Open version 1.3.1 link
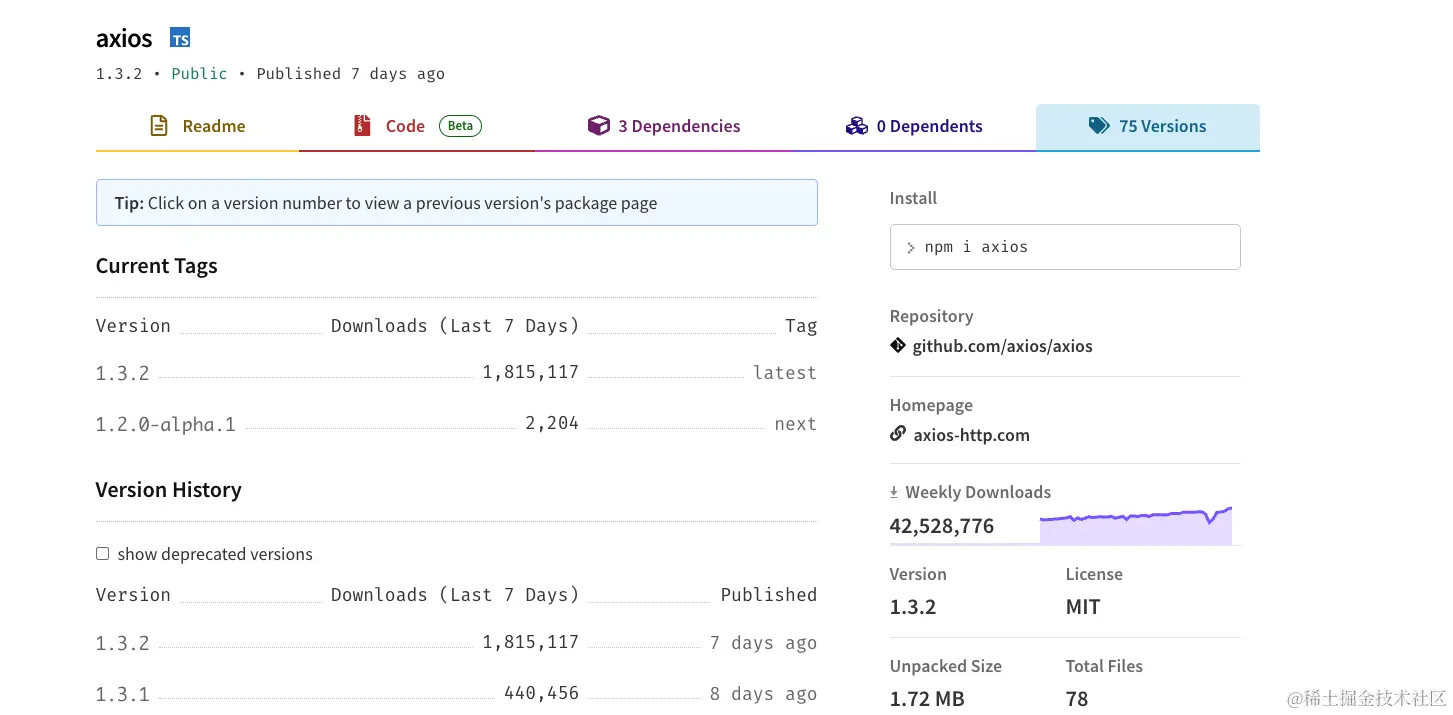The width and height of the screenshot is (1453, 715). pyautogui.click(x=122, y=694)
